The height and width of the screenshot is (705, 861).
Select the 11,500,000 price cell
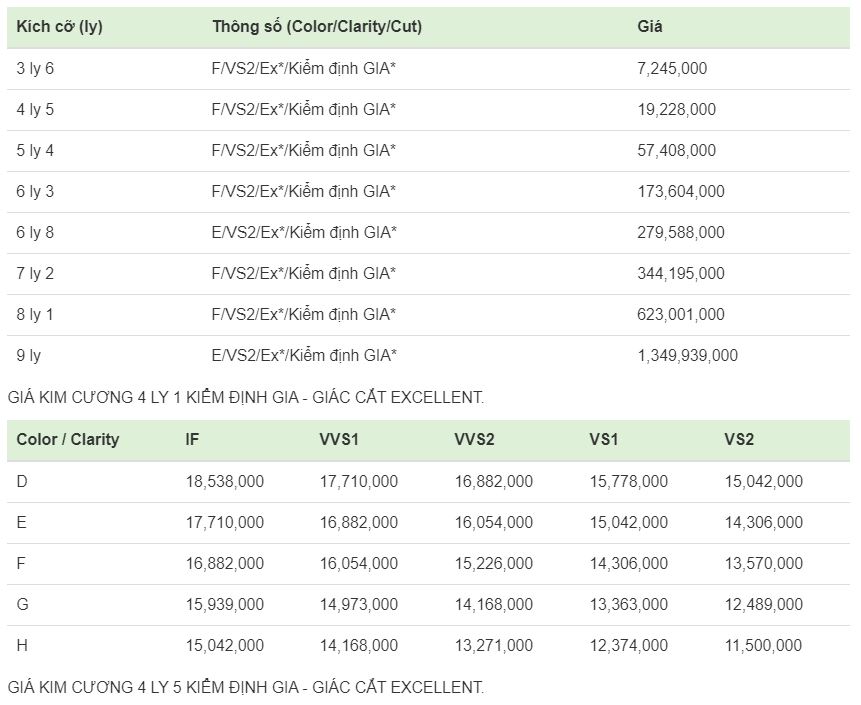point(764,645)
